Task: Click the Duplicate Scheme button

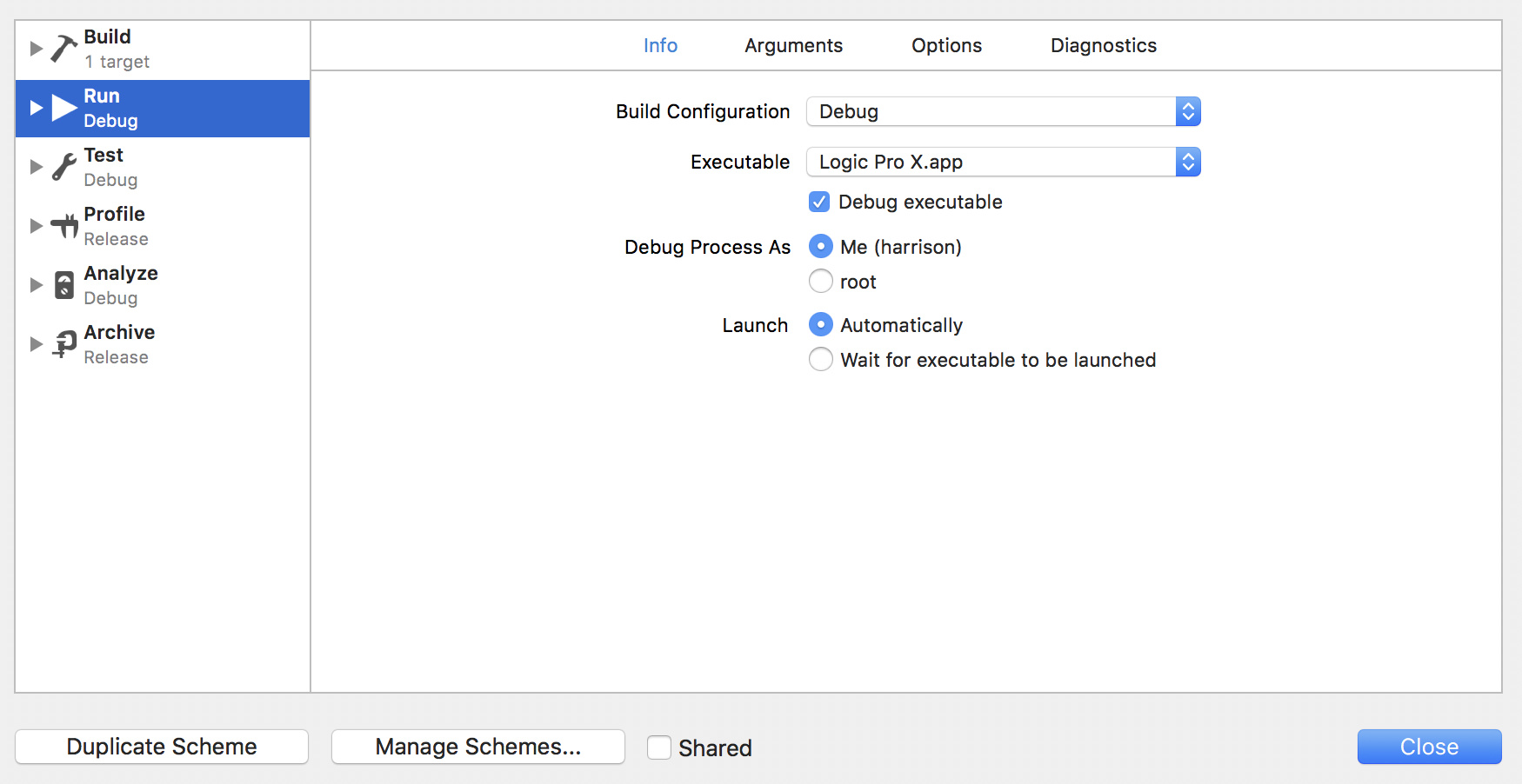Action: pos(162,747)
